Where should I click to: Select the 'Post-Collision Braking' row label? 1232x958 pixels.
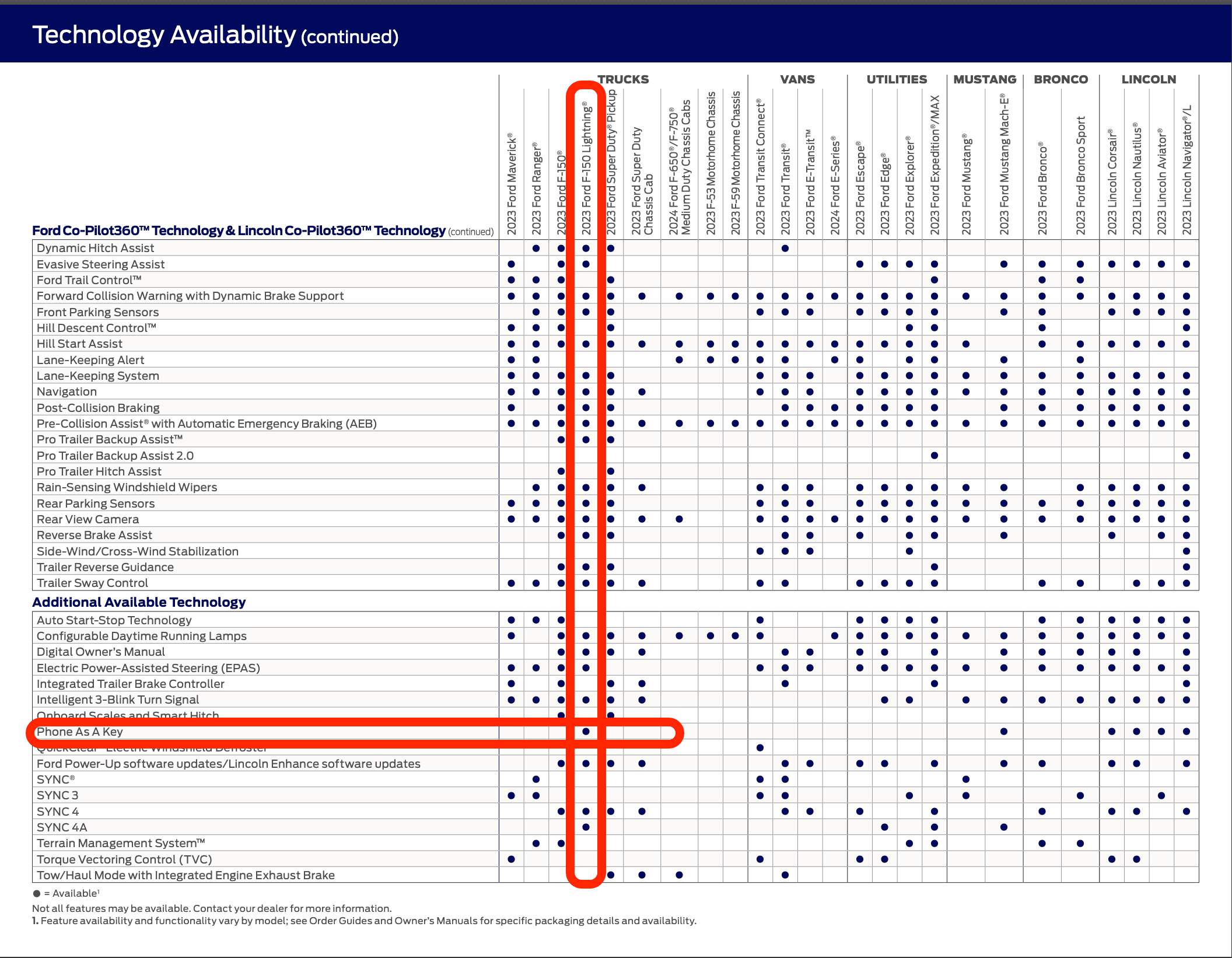[x=98, y=408]
